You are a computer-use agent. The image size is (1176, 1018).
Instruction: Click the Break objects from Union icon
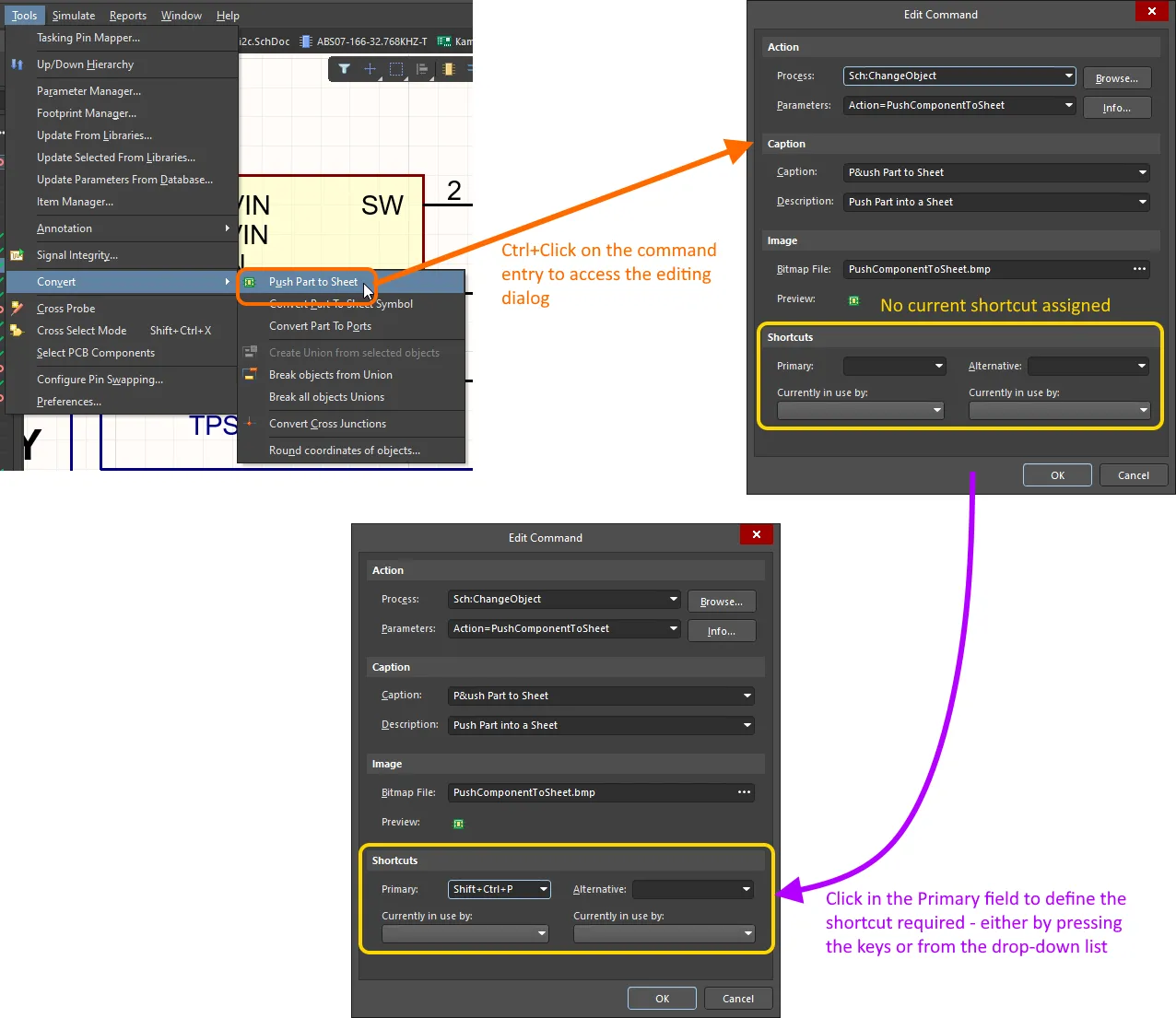(250, 374)
